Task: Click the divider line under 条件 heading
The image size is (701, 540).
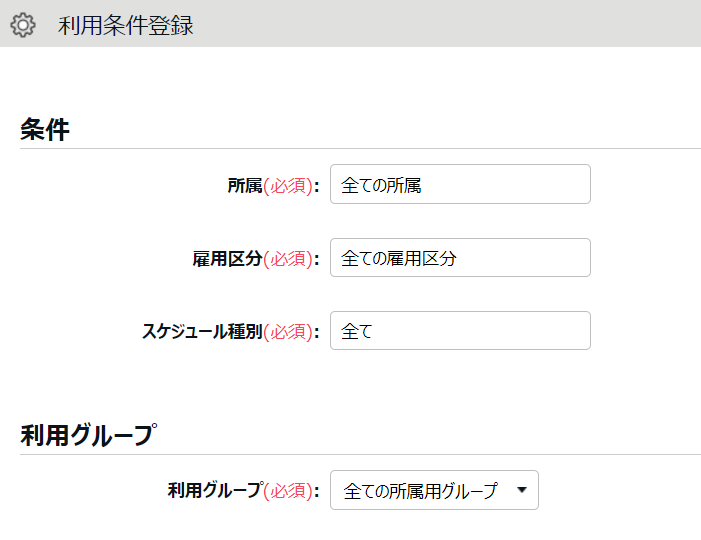Action: pos(360,148)
